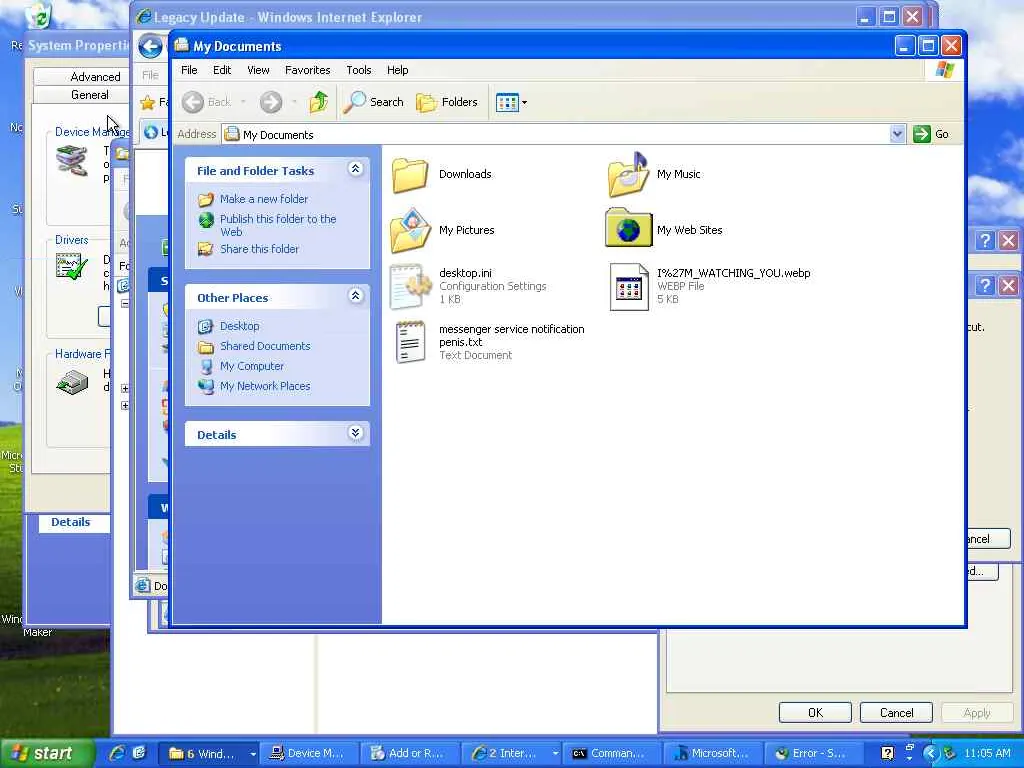1024x768 pixels.
Task: Go up one folder level
Action: pos(319,102)
